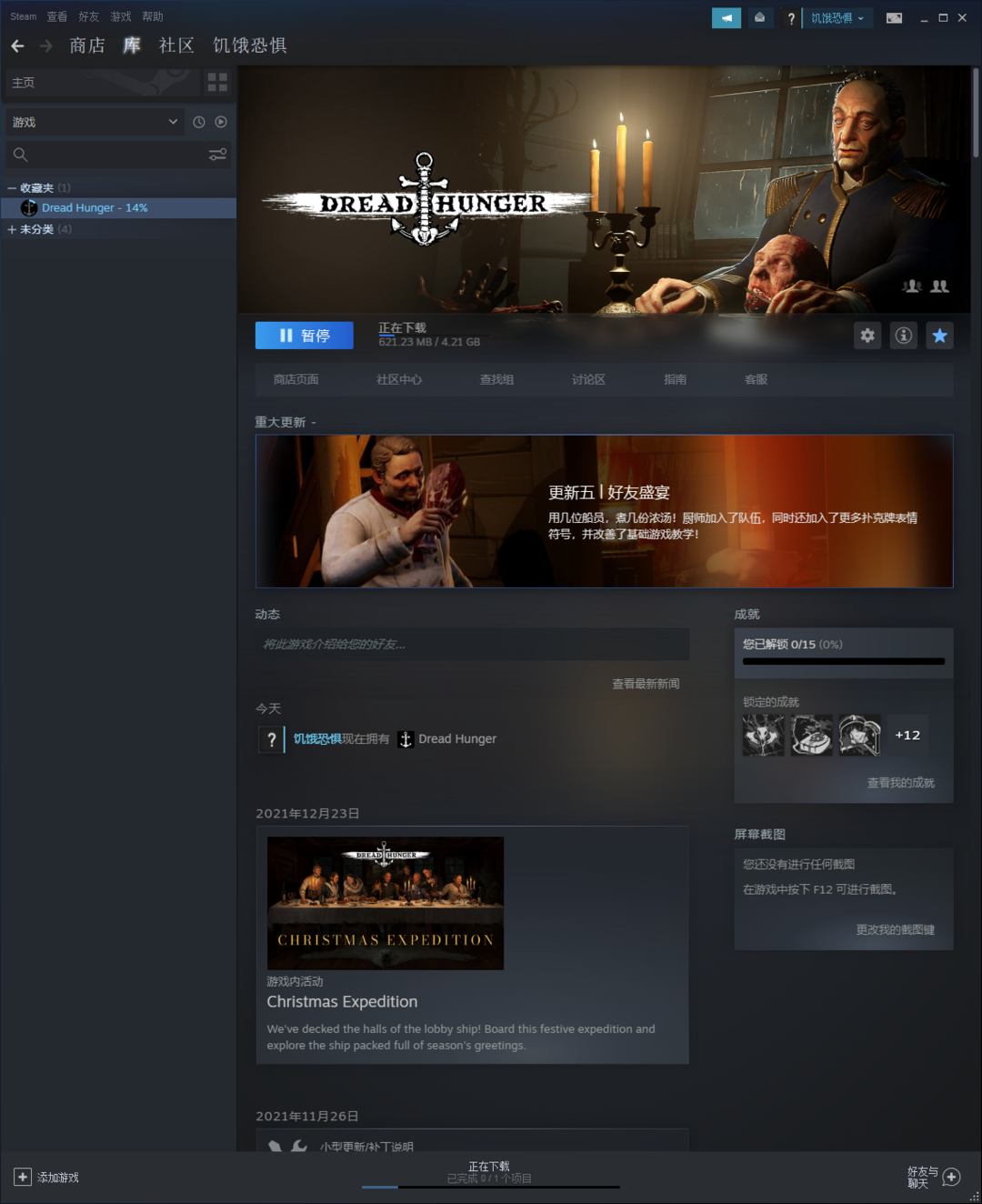
Task: Open the 好友 menu
Action: [89, 16]
